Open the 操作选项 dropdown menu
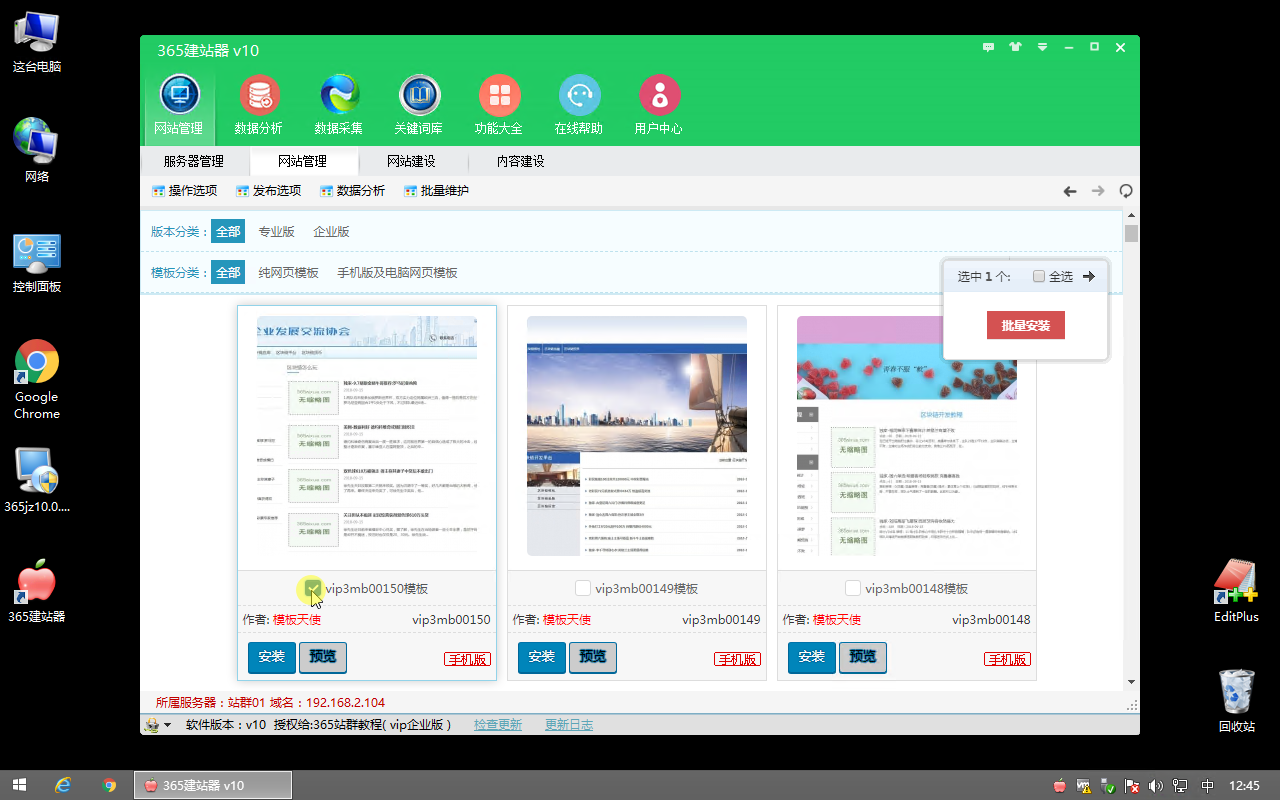This screenshot has width=1280, height=800. click(x=184, y=191)
